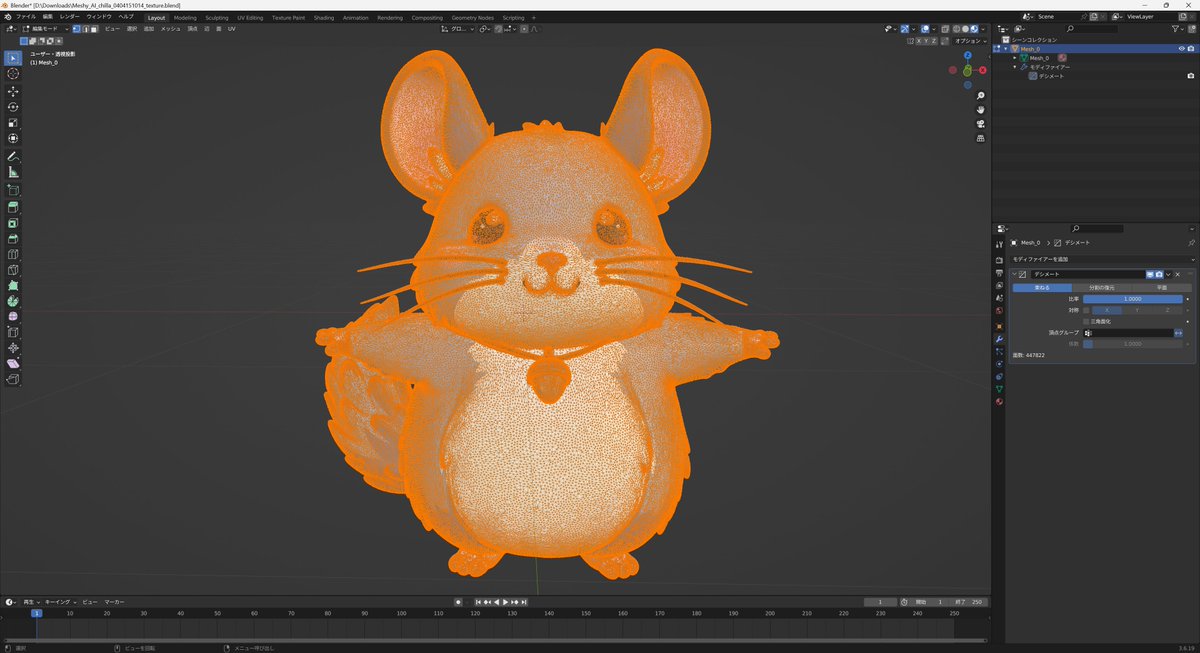The height and width of the screenshot is (653, 1200).
Task: Switch to the Sculpting workspace tab
Action: point(216,17)
